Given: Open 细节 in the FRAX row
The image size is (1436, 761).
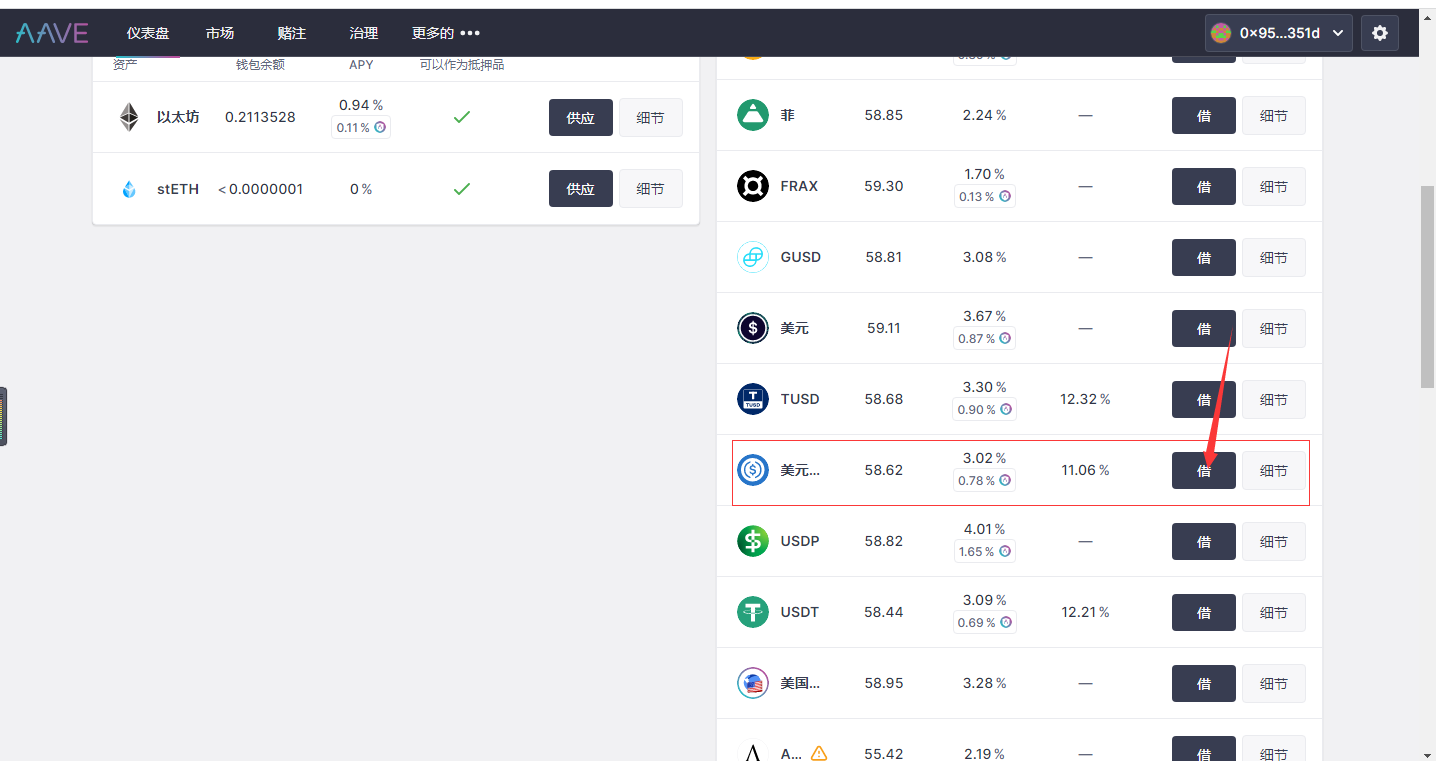Looking at the screenshot, I should click(1274, 186).
